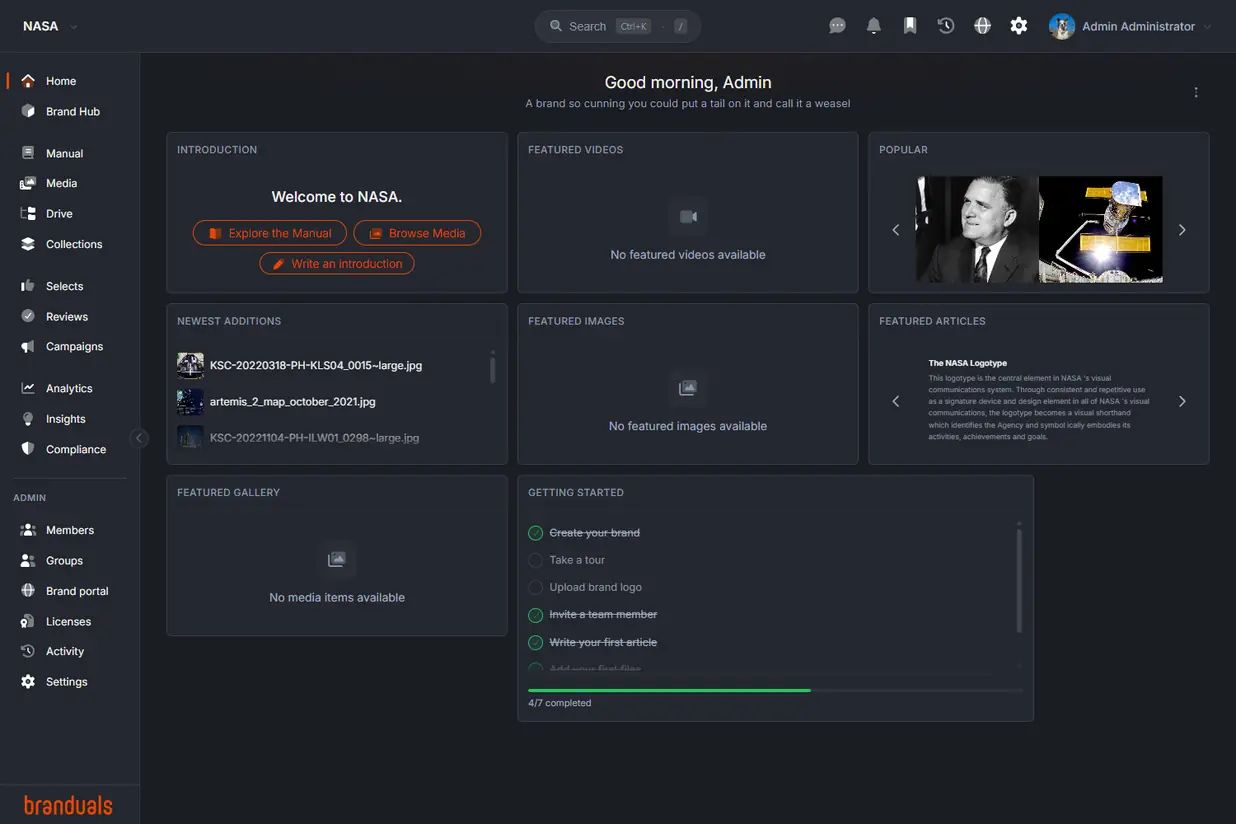Click the Collections stack icon

[x=28, y=244]
